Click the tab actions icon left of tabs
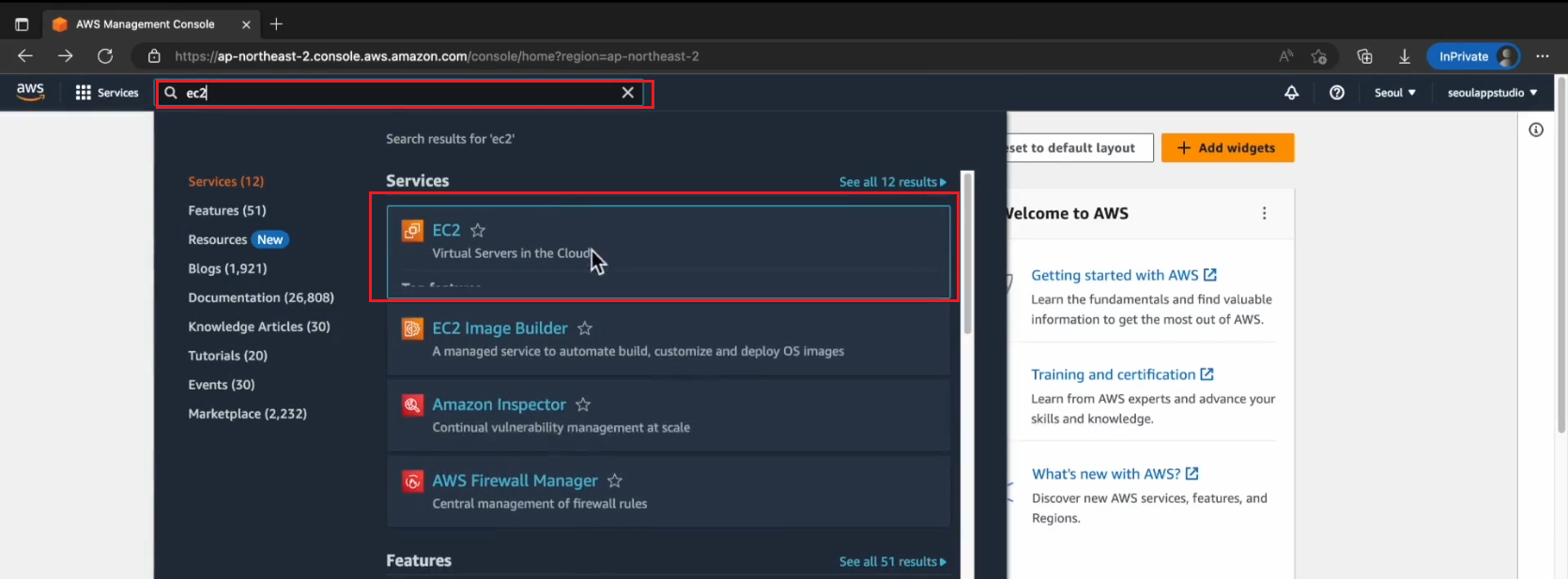This screenshot has height=579, width=1568. [22, 24]
